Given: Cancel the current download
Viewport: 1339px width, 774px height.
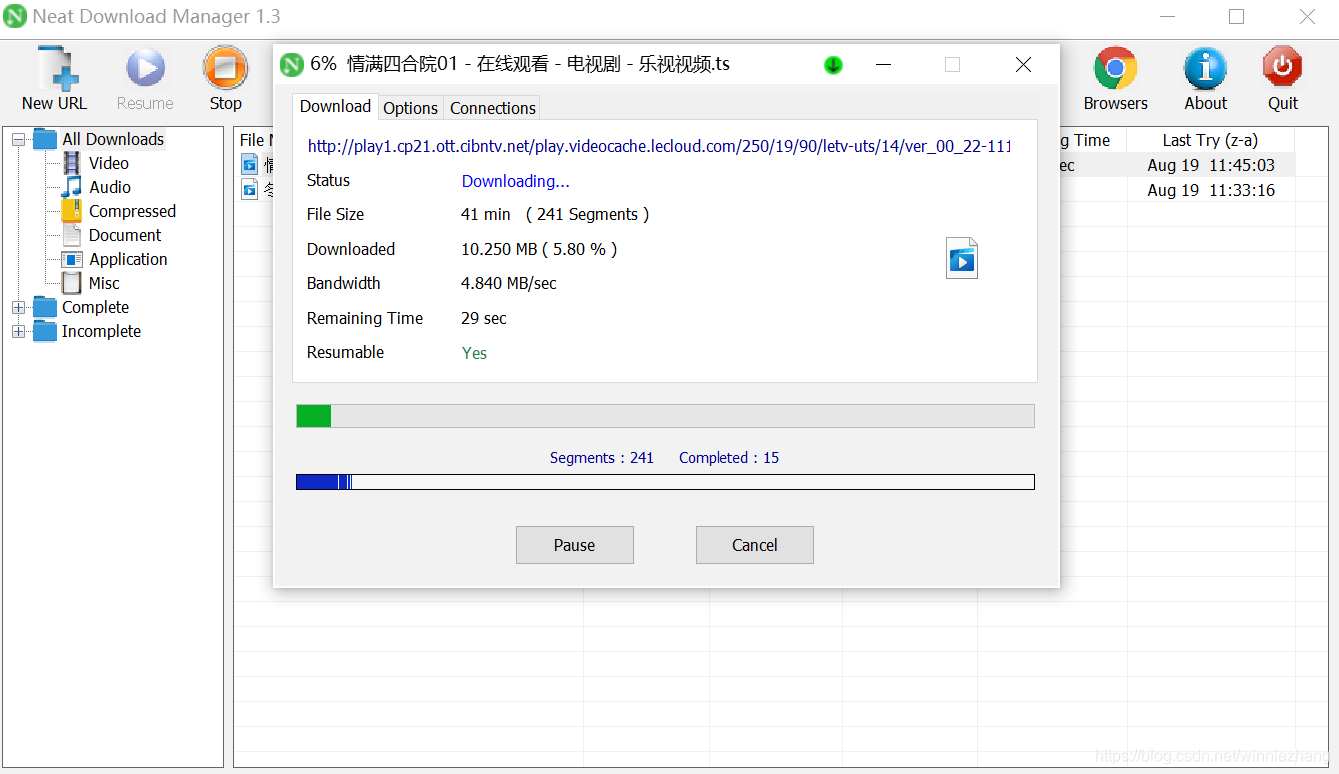Looking at the screenshot, I should point(755,545).
